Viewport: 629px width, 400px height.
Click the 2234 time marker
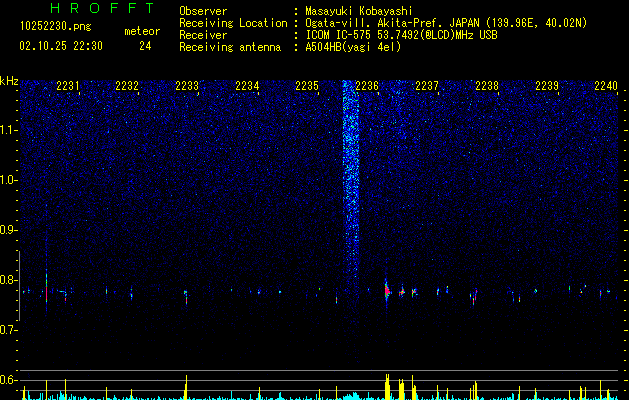[247, 86]
